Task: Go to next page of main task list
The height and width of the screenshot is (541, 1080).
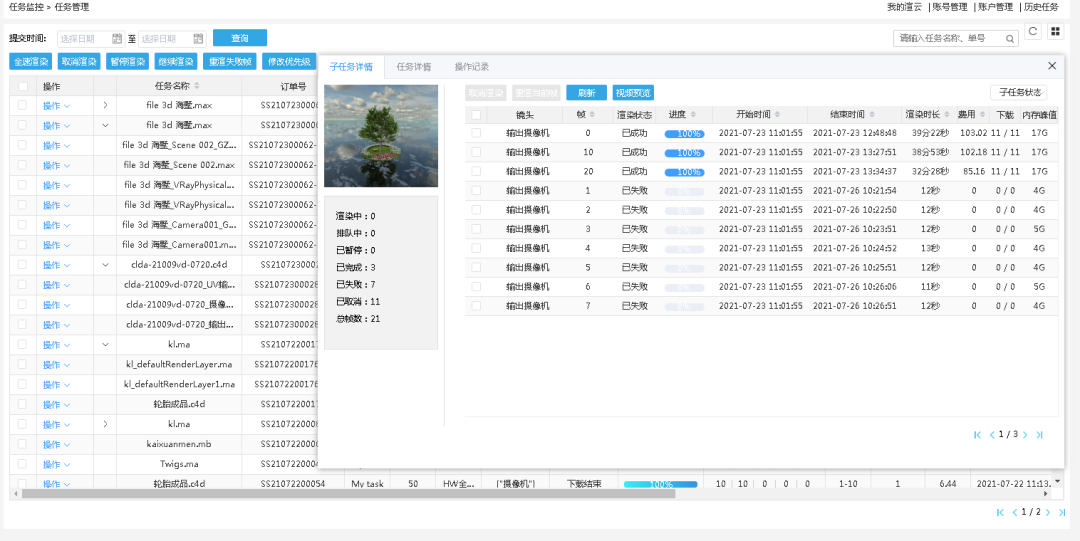Action: 1048,512
